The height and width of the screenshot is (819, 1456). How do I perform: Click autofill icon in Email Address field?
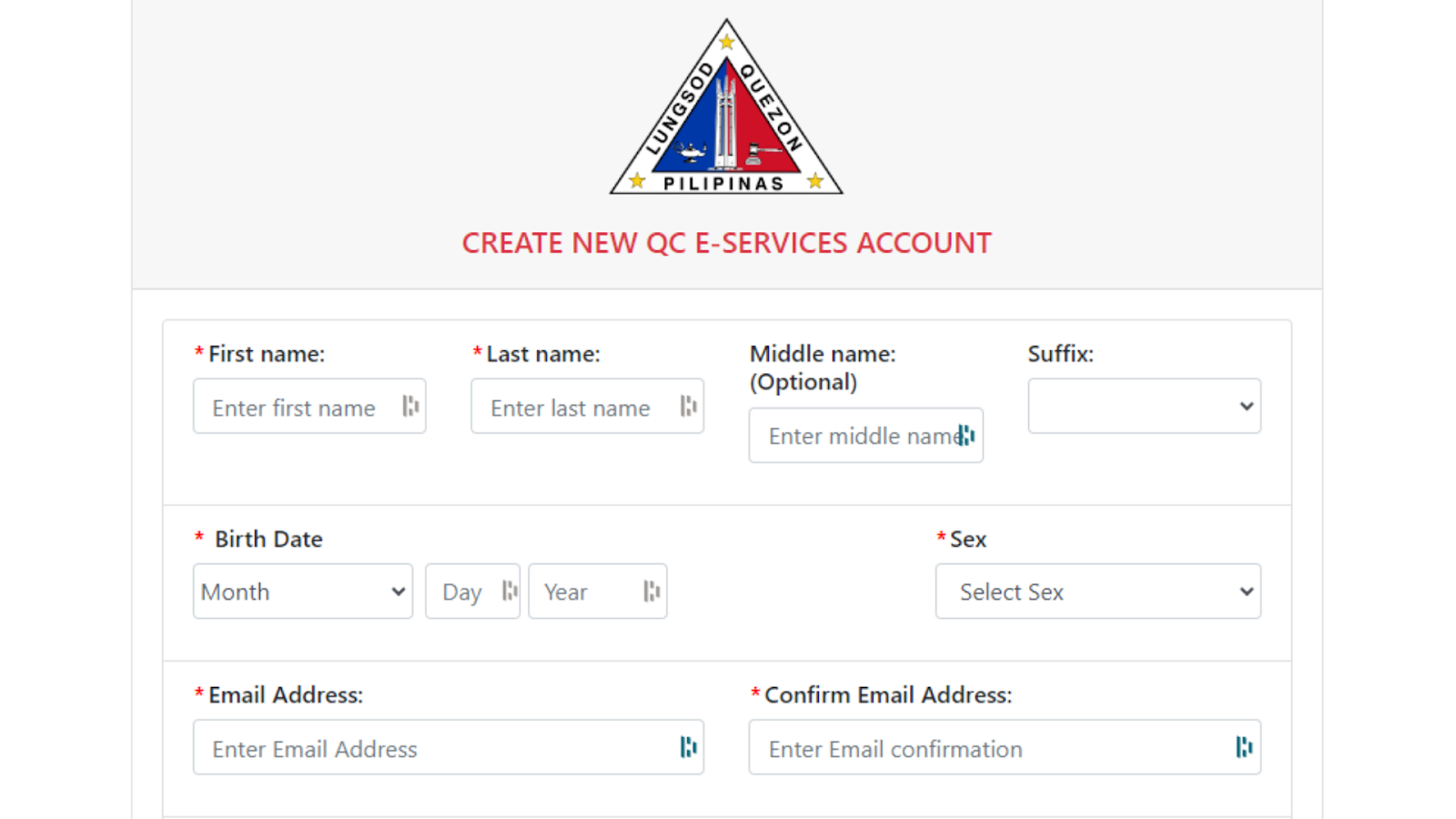point(688,747)
